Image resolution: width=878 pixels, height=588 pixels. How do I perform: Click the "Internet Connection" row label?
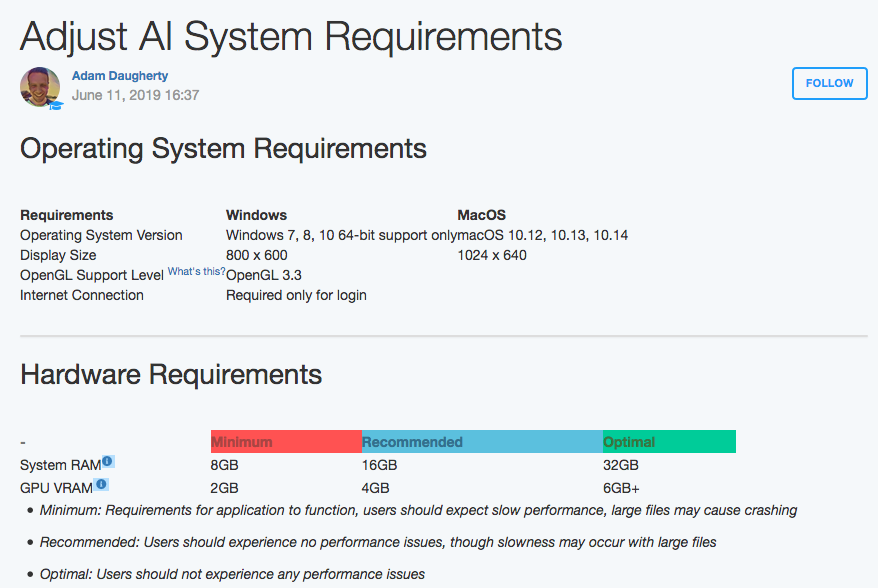pyautogui.click(x=82, y=295)
